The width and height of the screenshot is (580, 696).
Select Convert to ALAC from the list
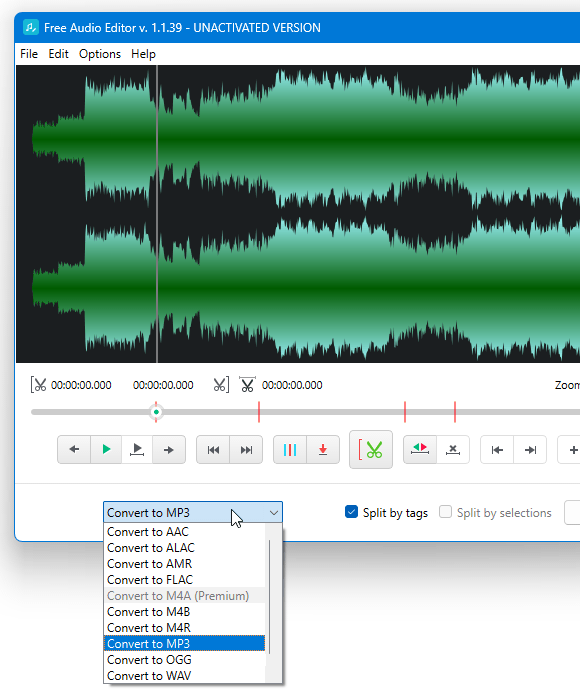click(x=185, y=547)
